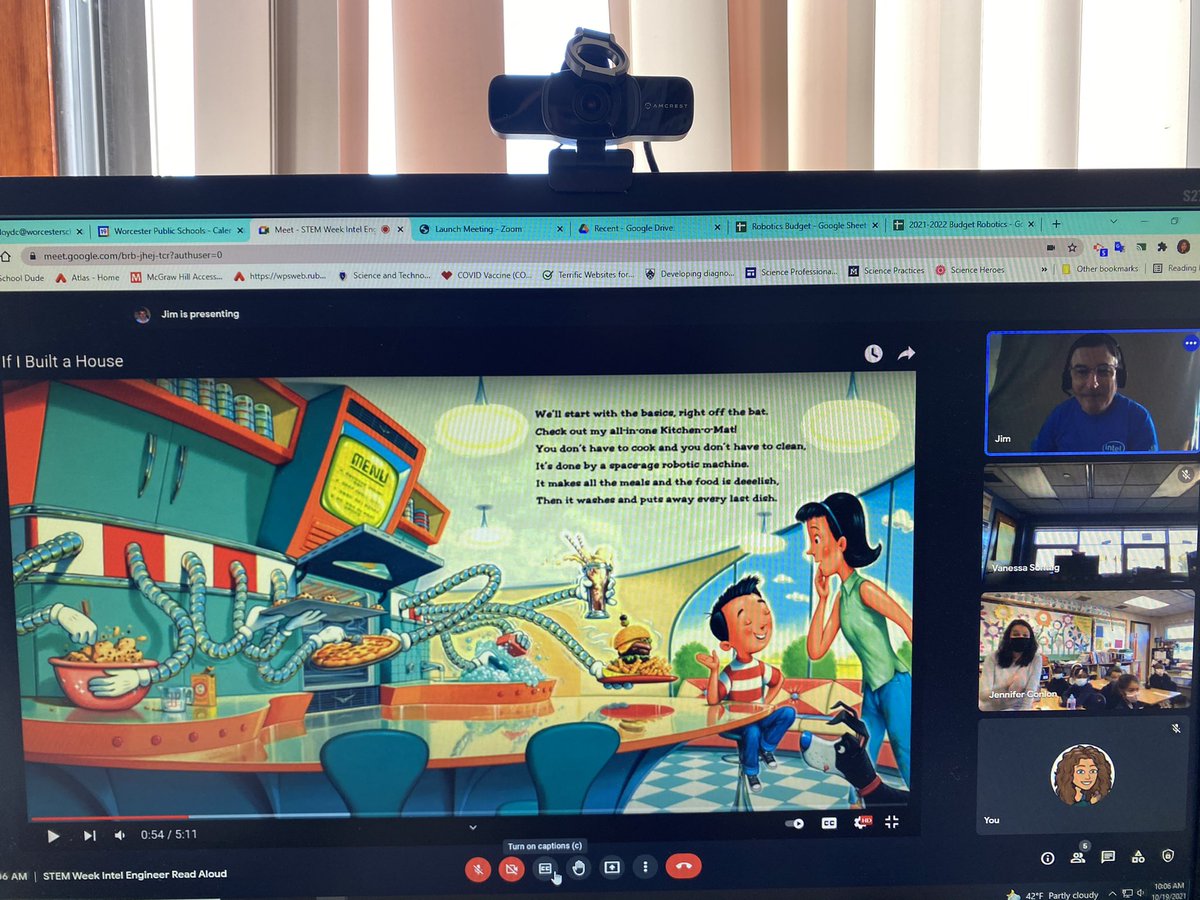
Task: Show everyone in the people panel
Action: pos(1078,856)
